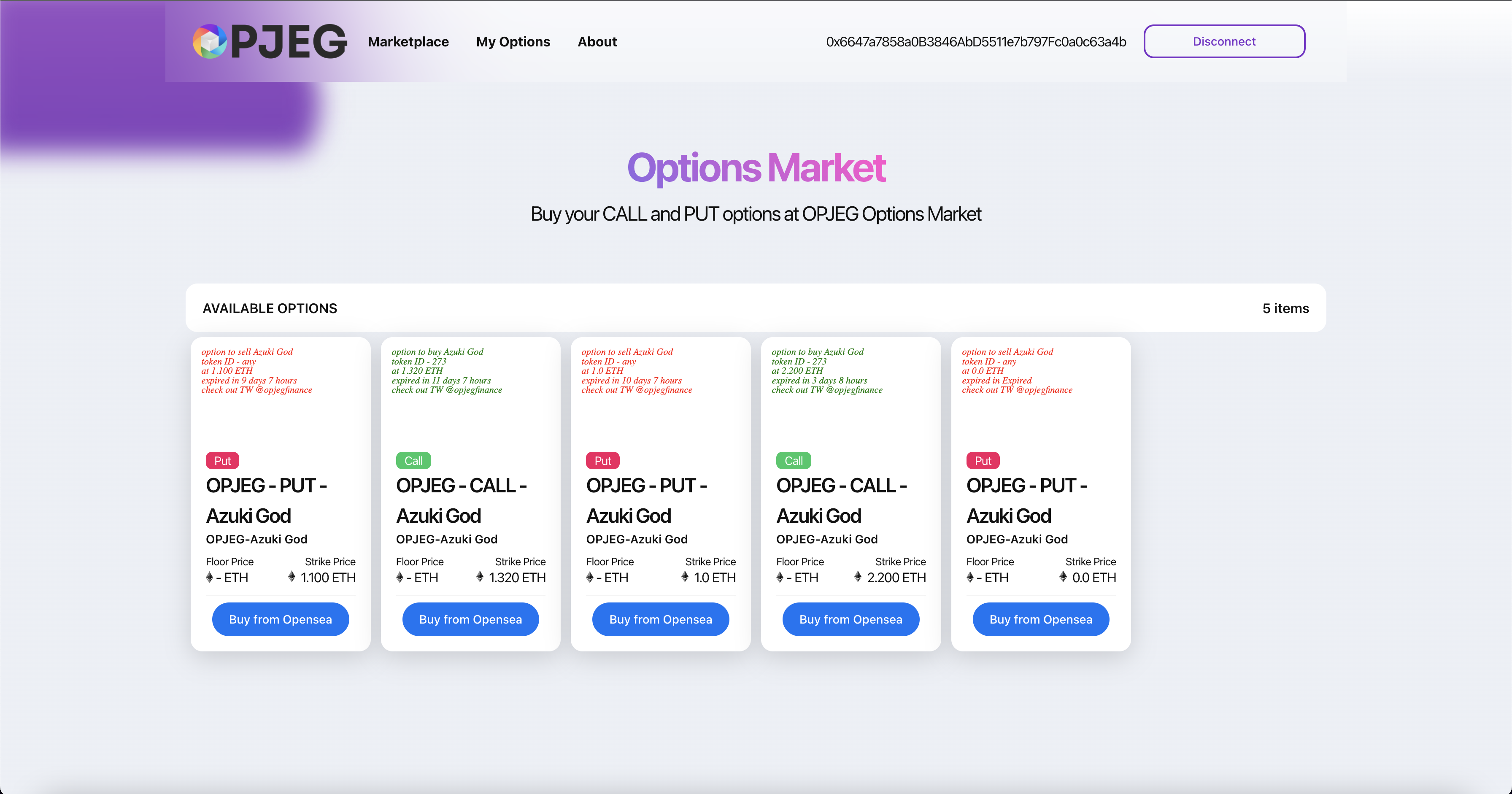1512x794 pixels.
Task: Click the connected wallet address display
Action: click(x=974, y=40)
